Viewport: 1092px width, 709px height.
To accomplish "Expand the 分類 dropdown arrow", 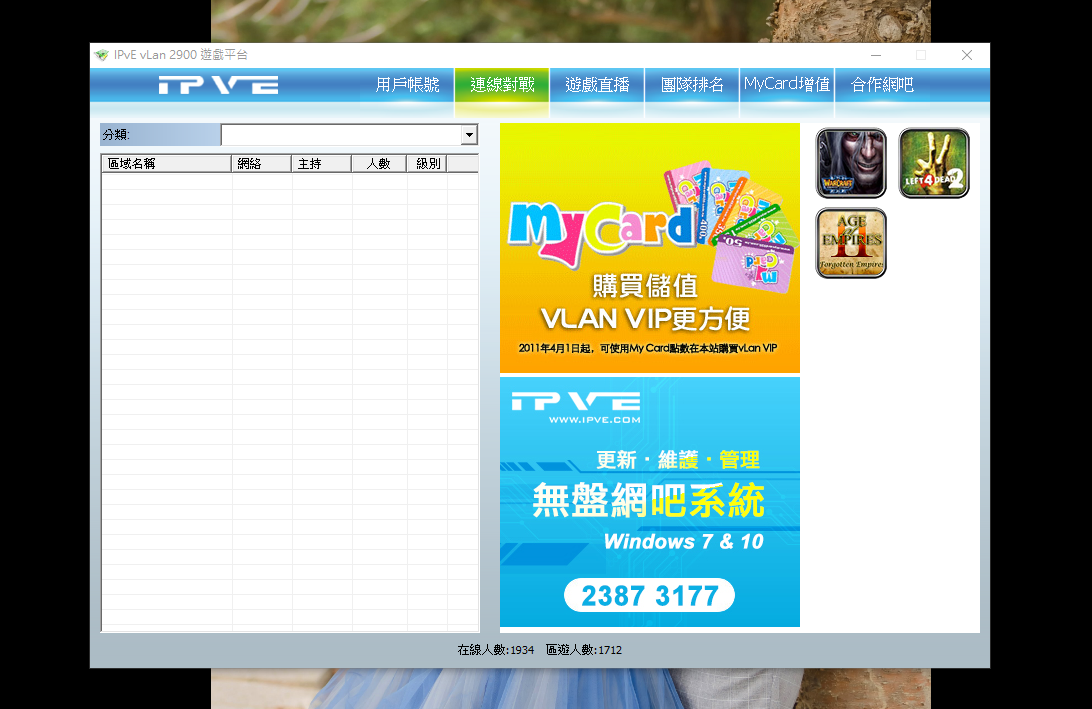I will pos(468,135).
